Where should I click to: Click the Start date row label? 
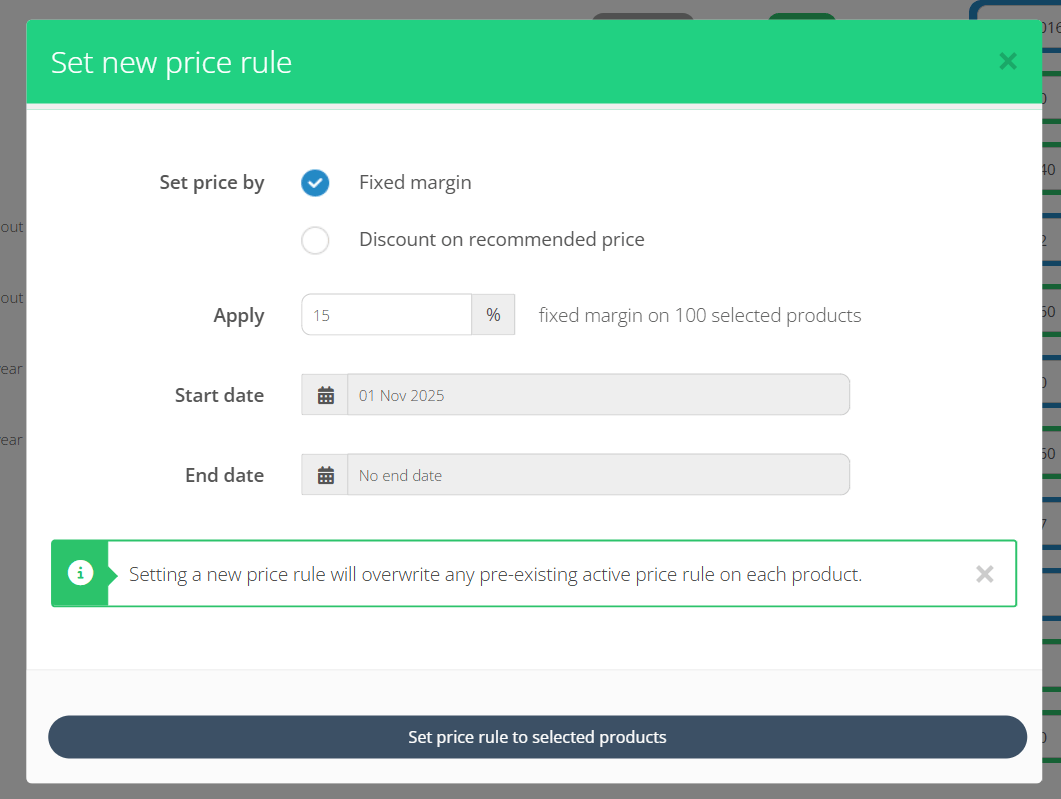click(x=219, y=395)
